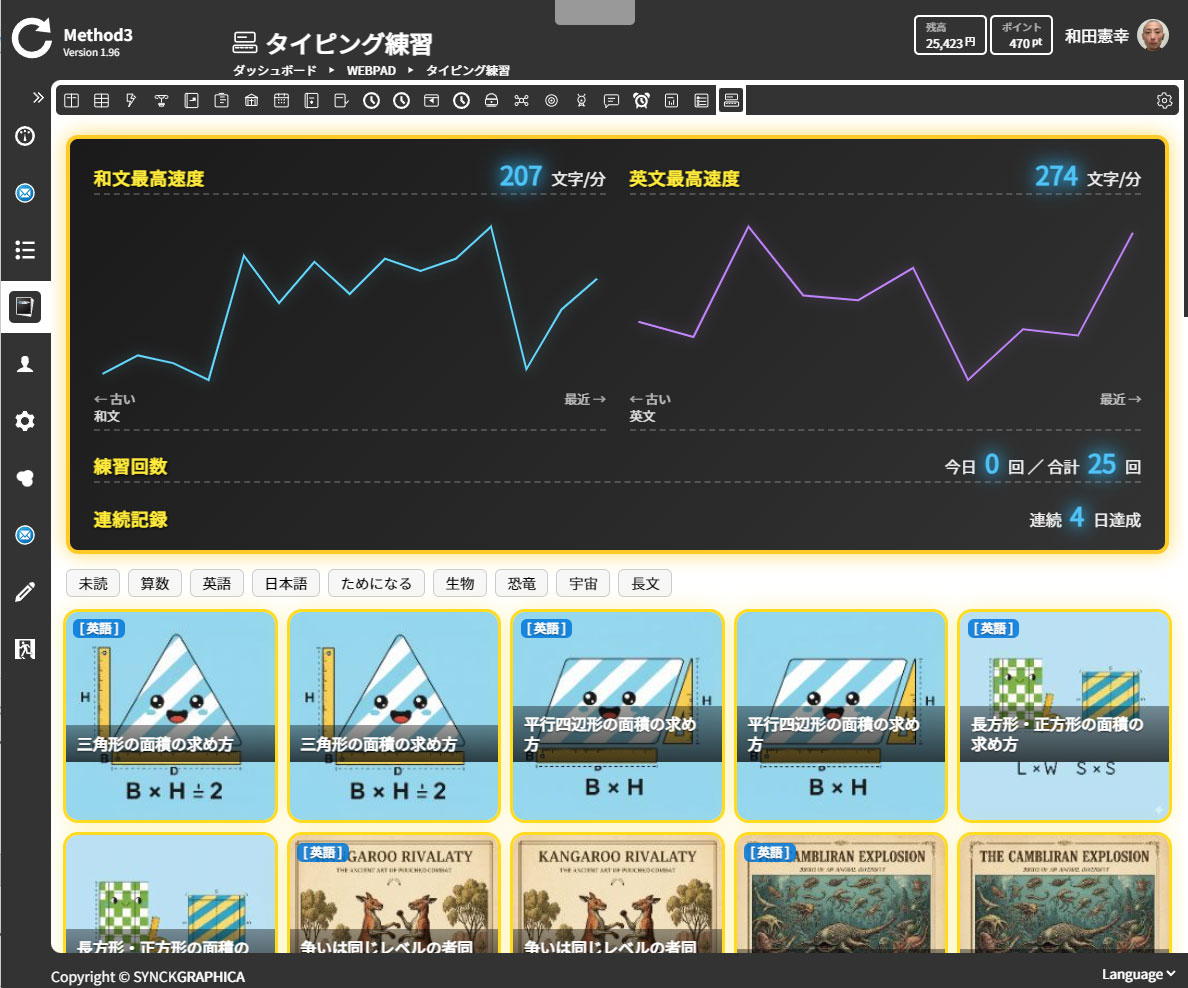Open the list icon in left sidebar
Screen dimensions: 1188x988
pos(26,250)
